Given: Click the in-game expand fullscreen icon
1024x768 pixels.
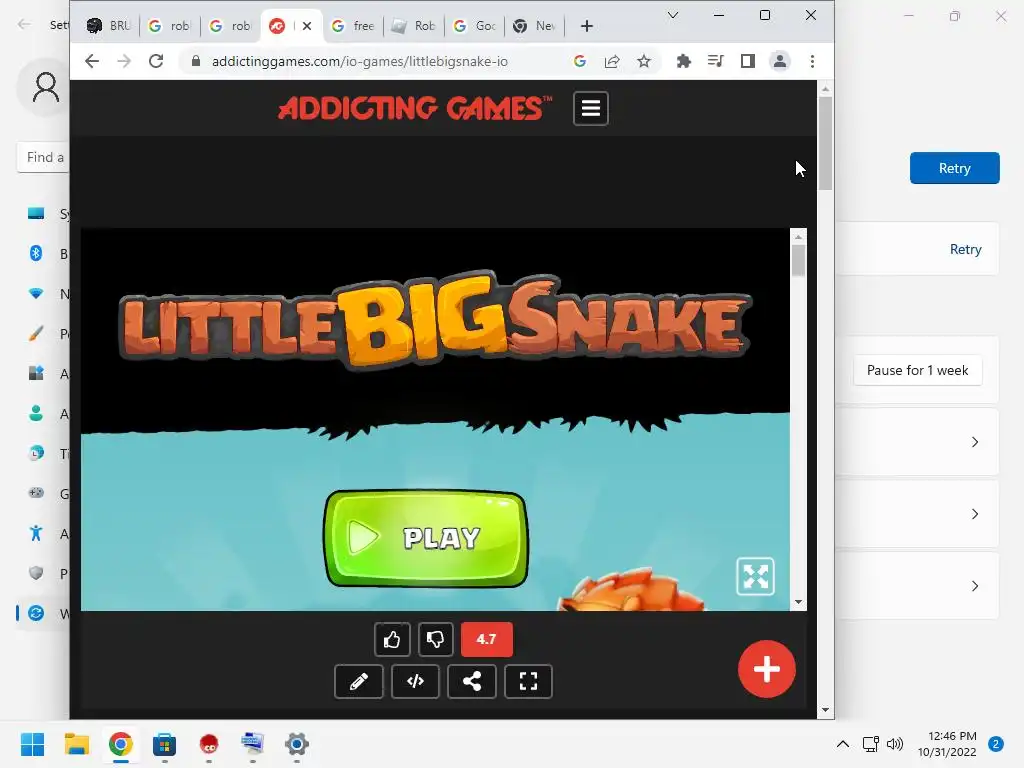Looking at the screenshot, I should tap(756, 577).
